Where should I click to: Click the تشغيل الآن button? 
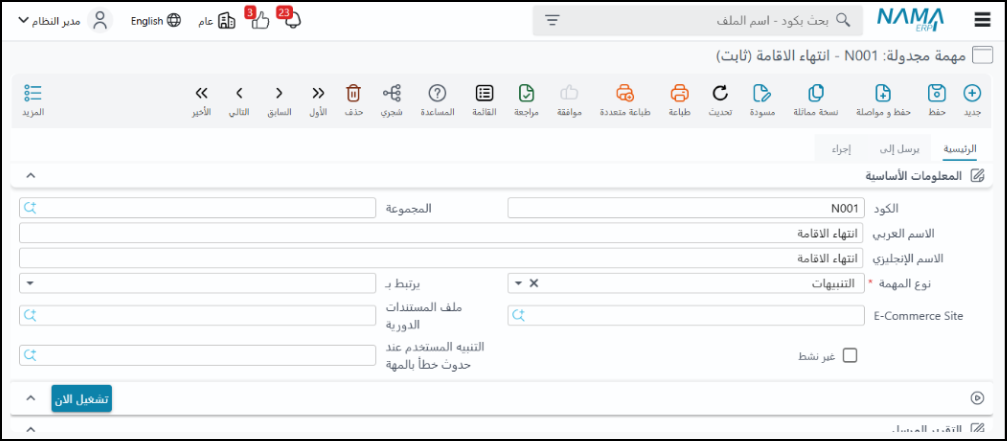click(x=82, y=398)
